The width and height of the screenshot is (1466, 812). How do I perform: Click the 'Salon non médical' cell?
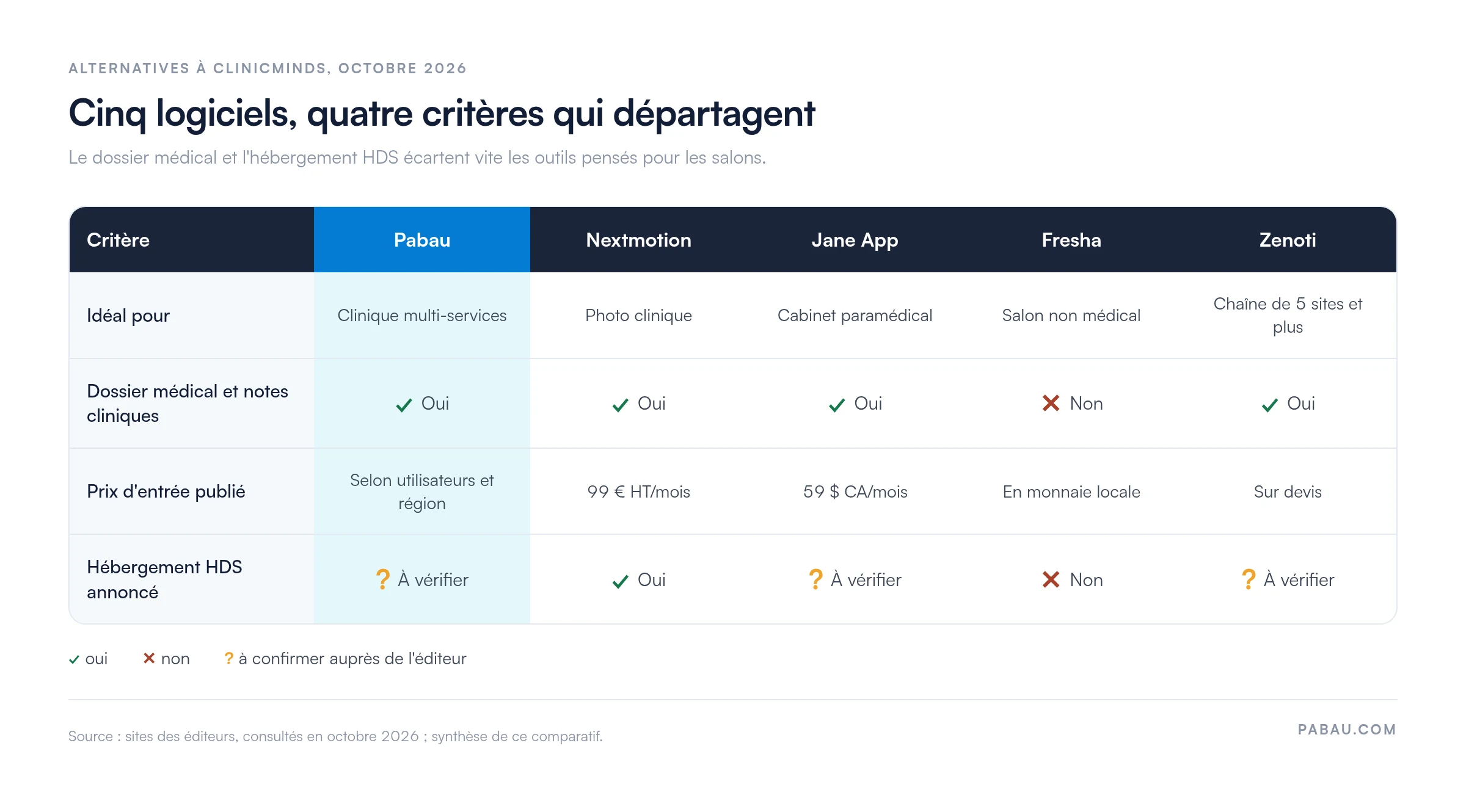click(1071, 316)
